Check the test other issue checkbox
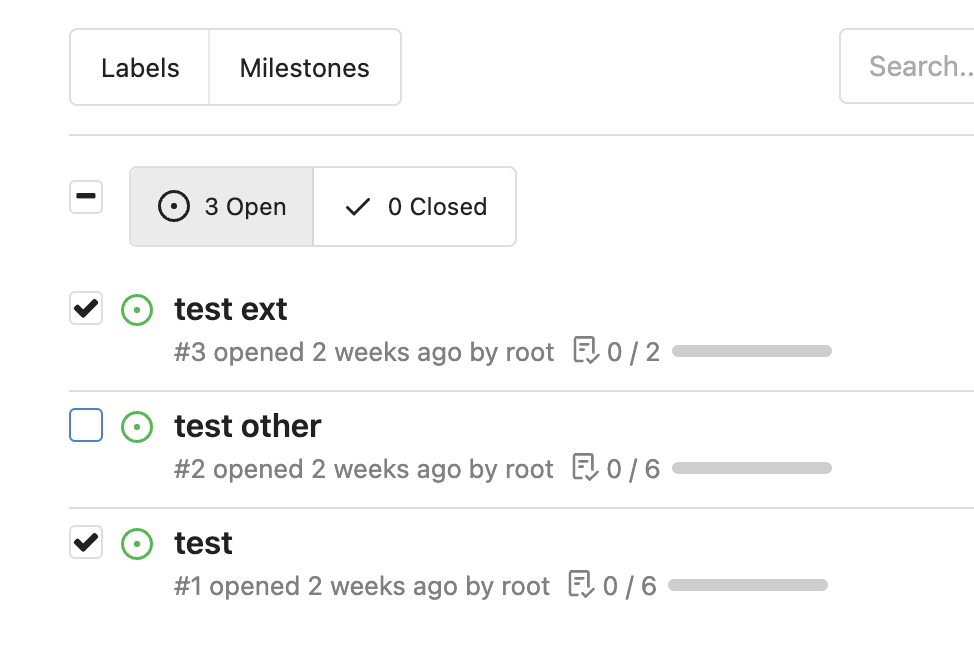 [86, 425]
